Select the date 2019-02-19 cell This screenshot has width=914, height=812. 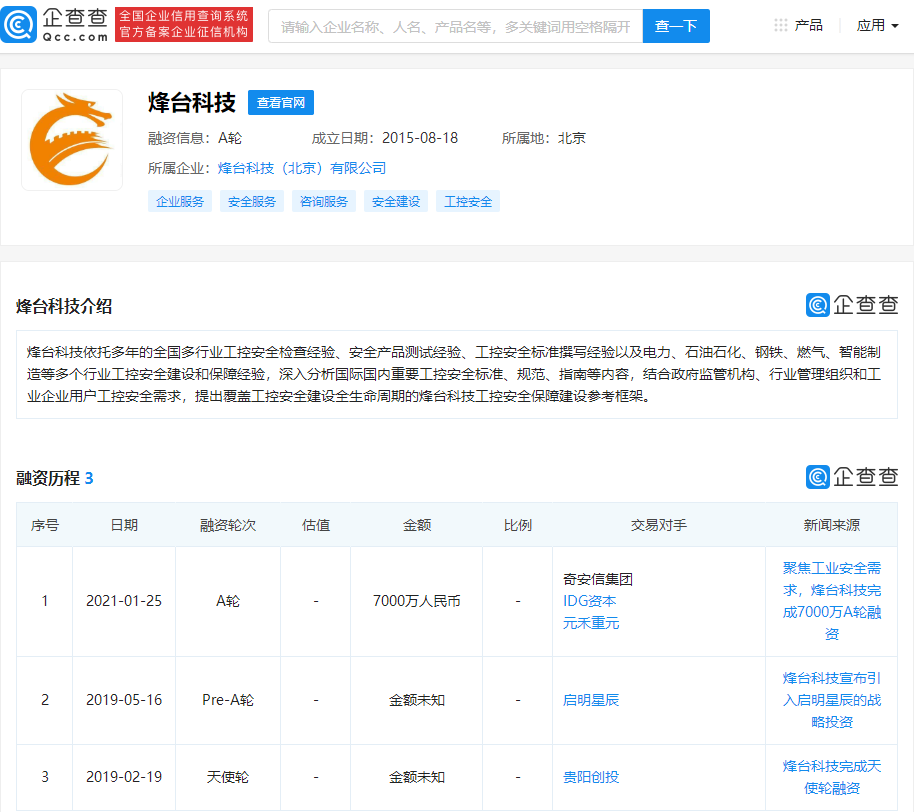coord(124,777)
